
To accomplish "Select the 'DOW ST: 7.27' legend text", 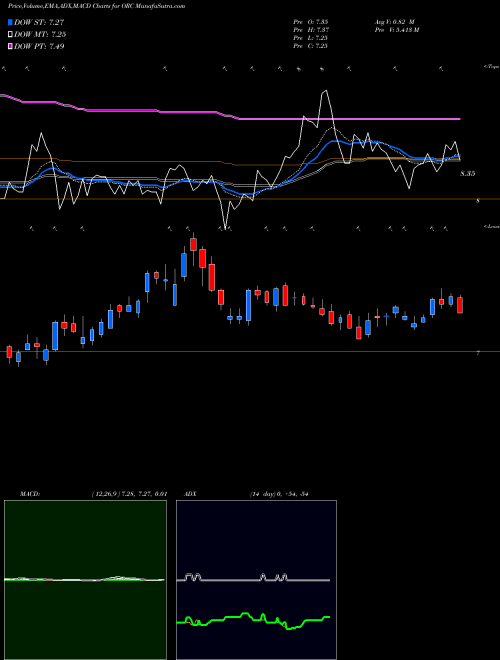I will tap(39, 22).
